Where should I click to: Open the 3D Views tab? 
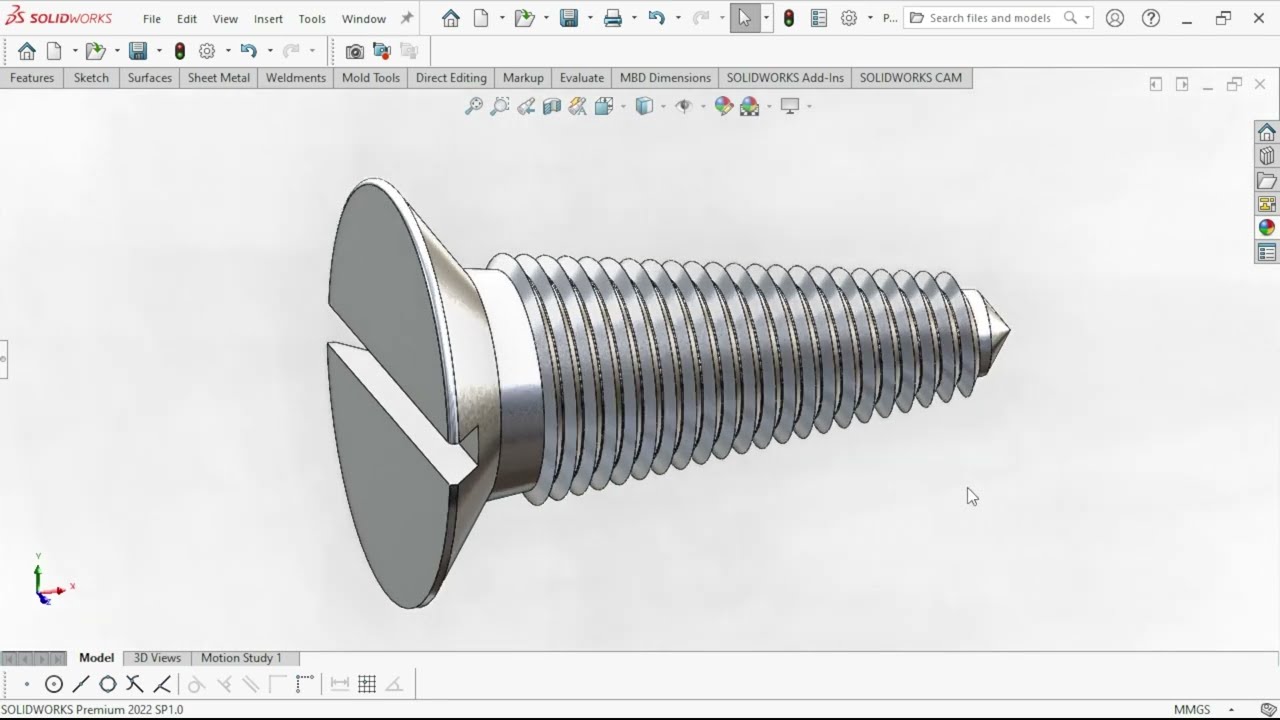[x=157, y=658]
